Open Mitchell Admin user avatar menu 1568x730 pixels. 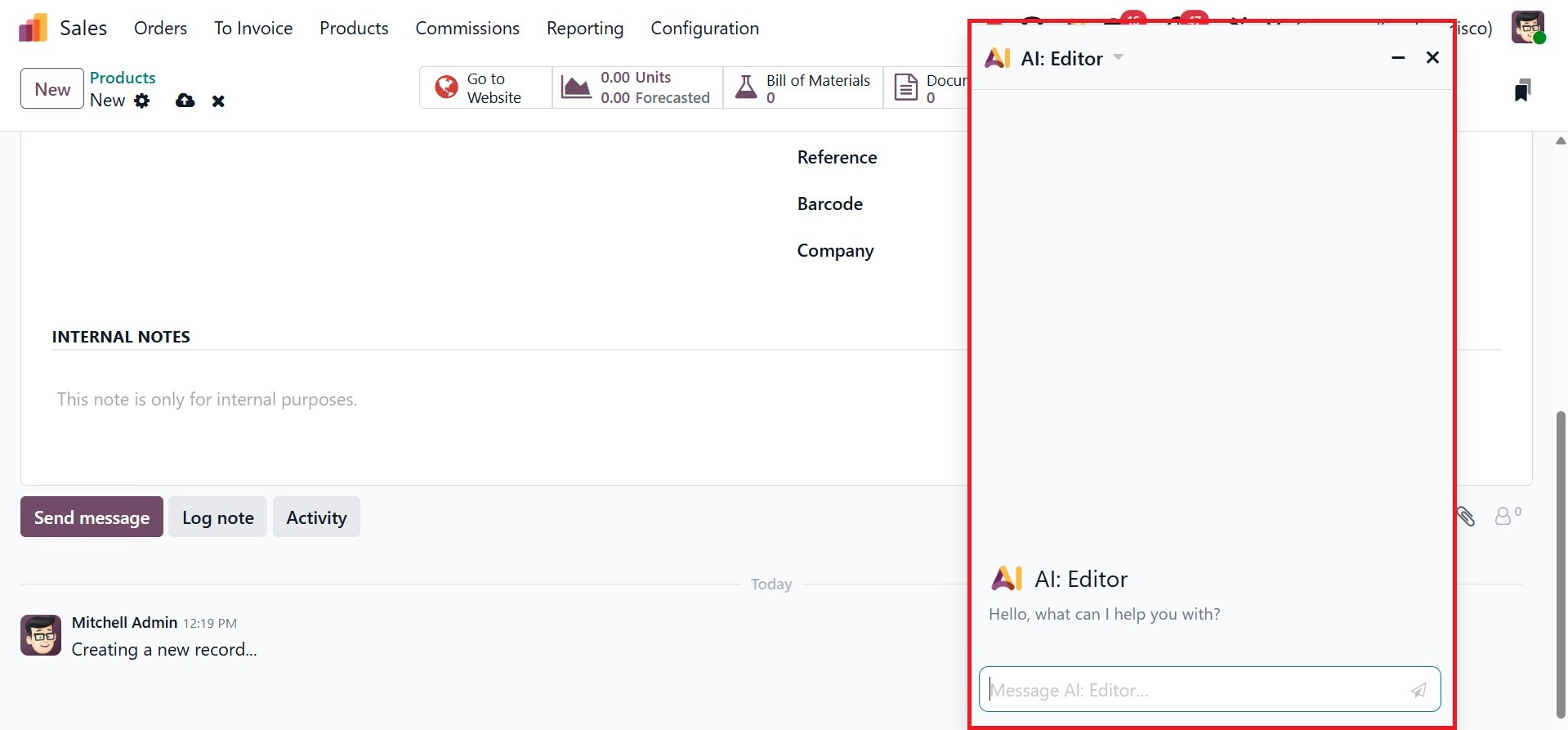tap(1527, 28)
